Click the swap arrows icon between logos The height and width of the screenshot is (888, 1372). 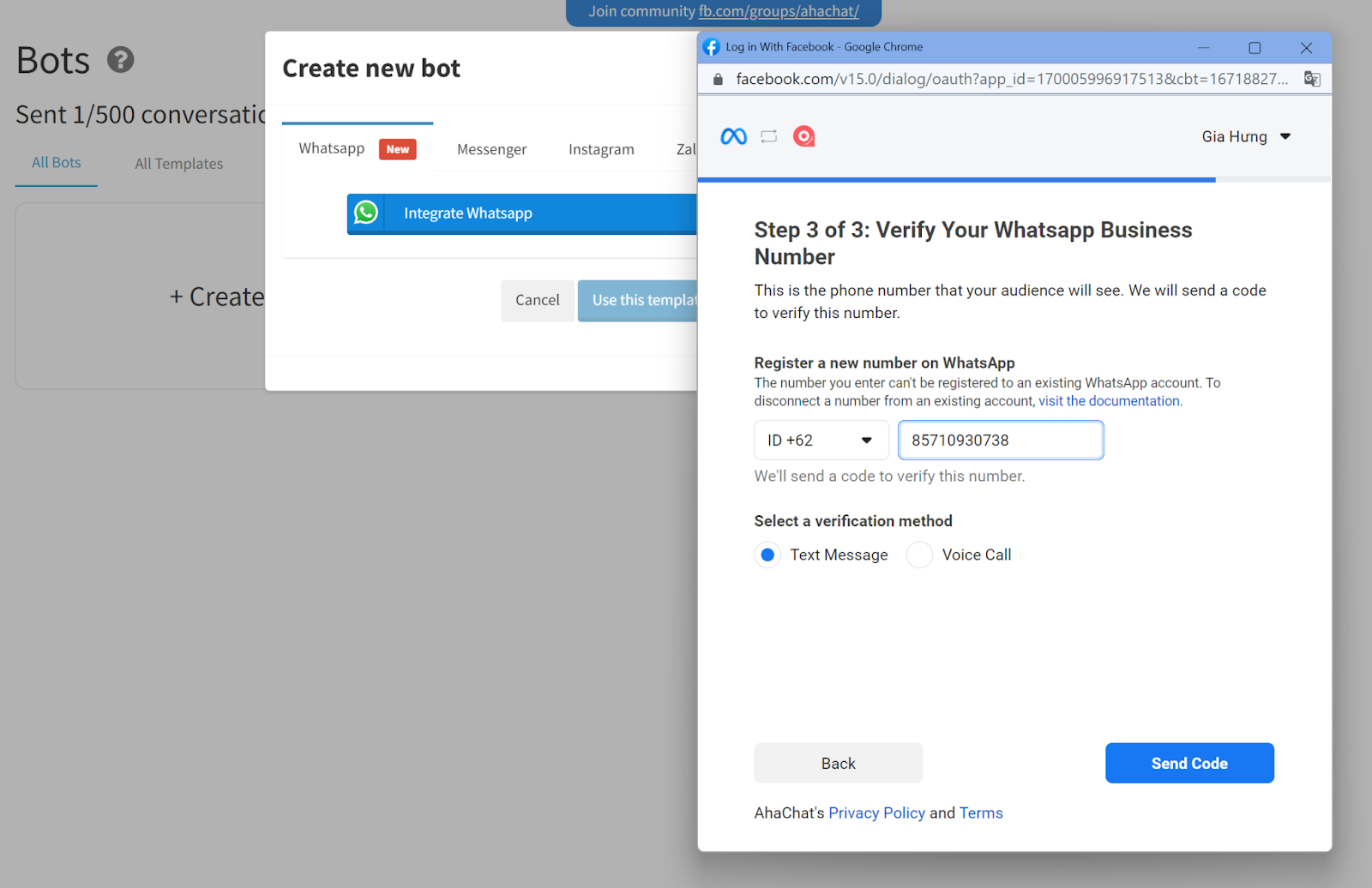click(769, 136)
